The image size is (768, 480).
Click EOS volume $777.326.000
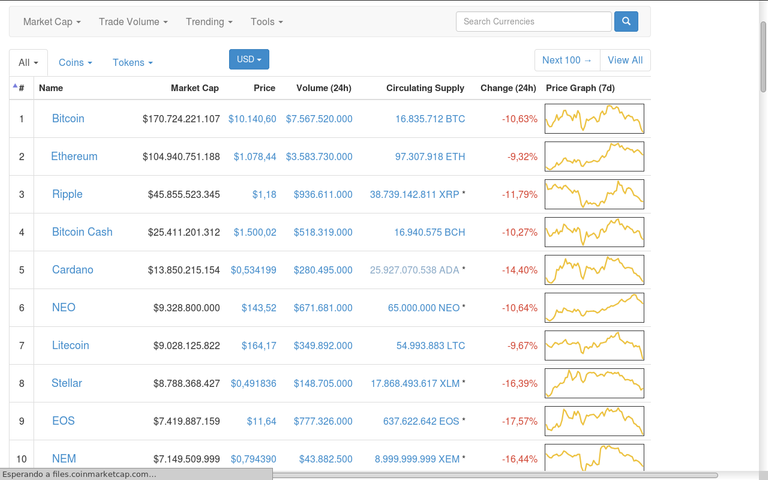(x=323, y=421)
